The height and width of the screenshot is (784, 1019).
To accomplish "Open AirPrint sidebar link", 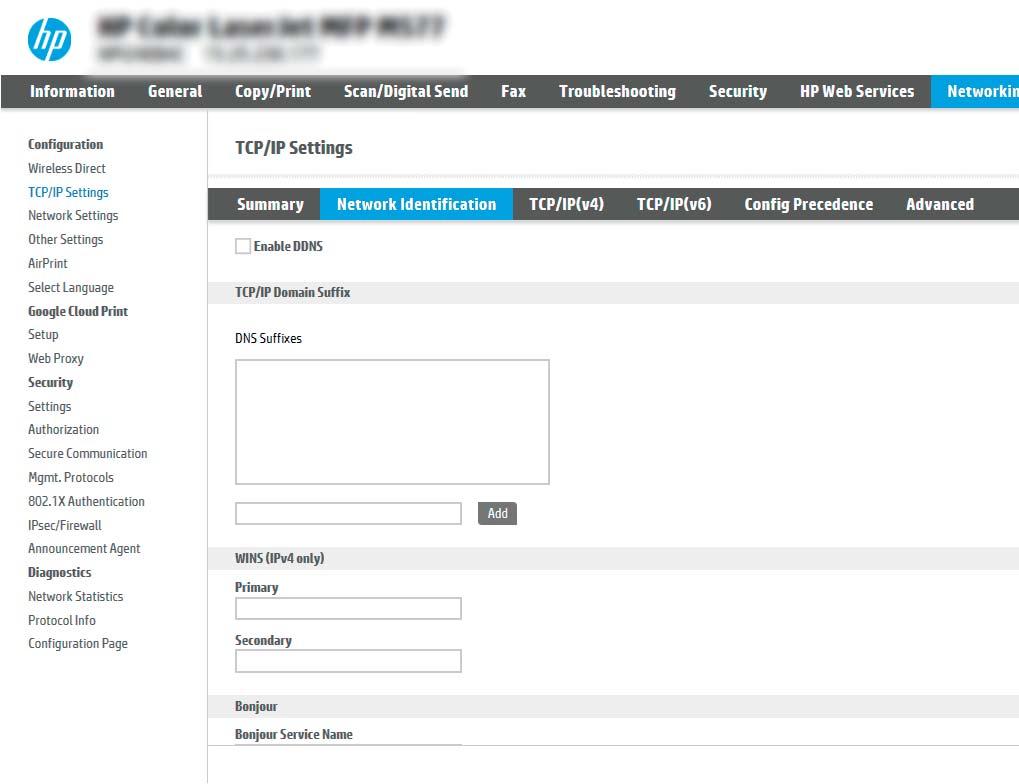I will (x=47, y=263).
